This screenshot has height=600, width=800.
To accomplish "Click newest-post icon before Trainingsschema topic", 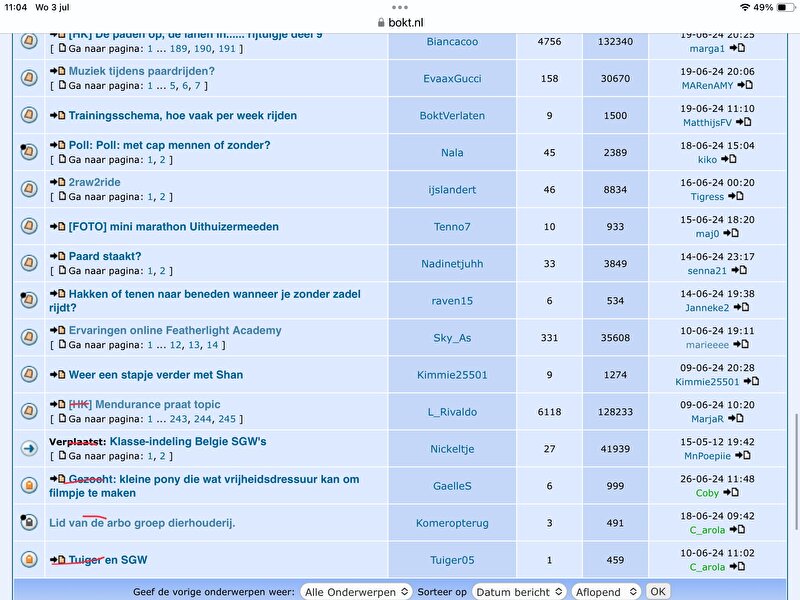I will [x=58, y=115].
